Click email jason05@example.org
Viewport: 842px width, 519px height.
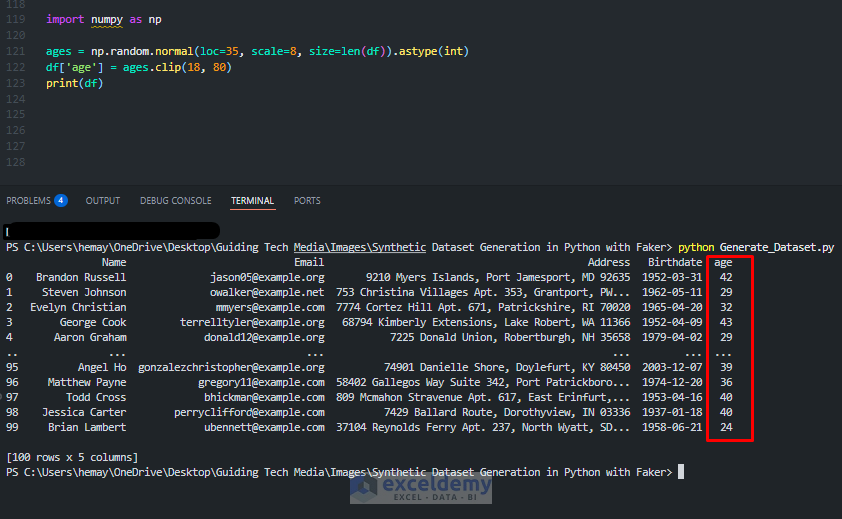pos(267,277)
